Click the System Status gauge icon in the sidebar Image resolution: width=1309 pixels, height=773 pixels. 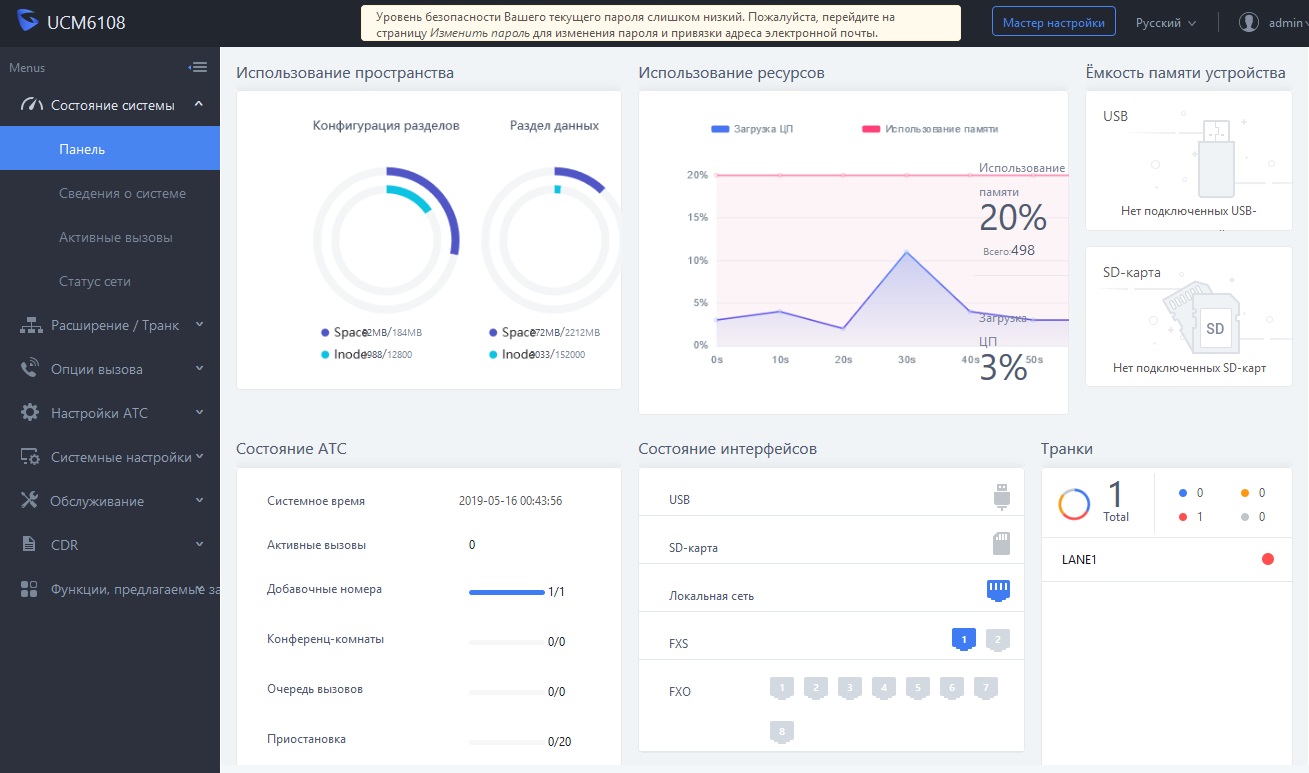pyautogui.click(x=31, y=105)
